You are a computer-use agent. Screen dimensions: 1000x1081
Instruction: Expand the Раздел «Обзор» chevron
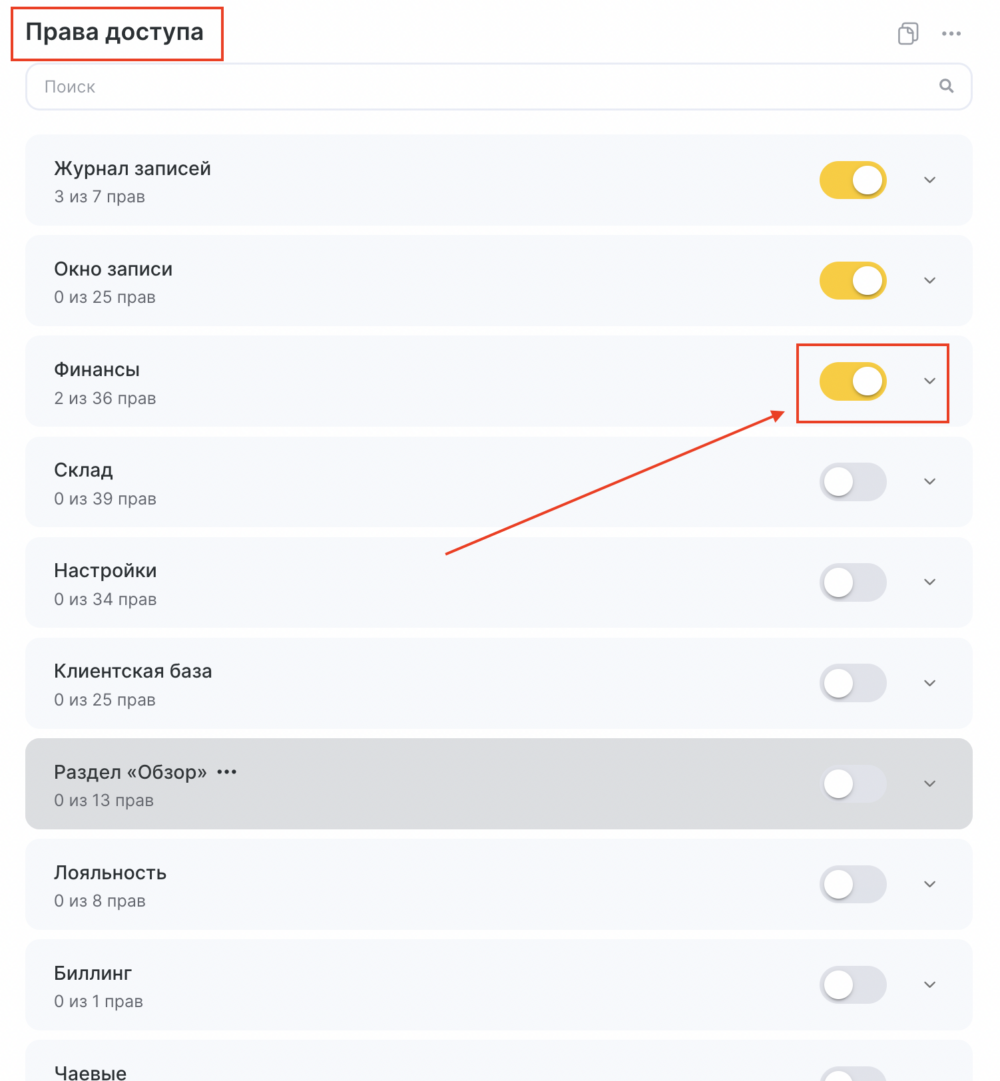[930, 784]
